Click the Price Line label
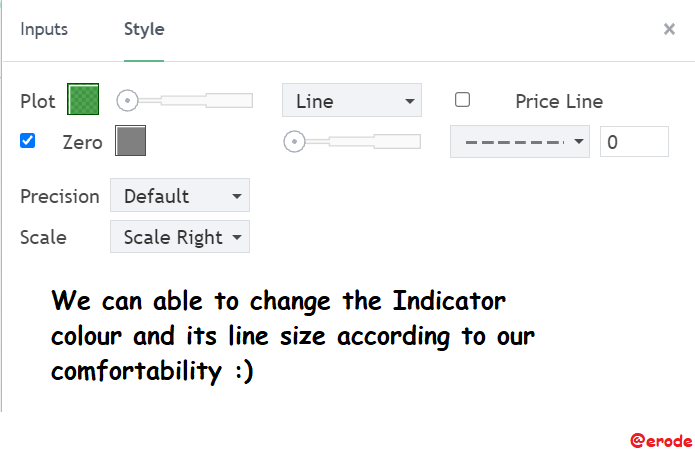Viewport: 695px width, 456px height. pyautogui.click(x=559, y=101)
